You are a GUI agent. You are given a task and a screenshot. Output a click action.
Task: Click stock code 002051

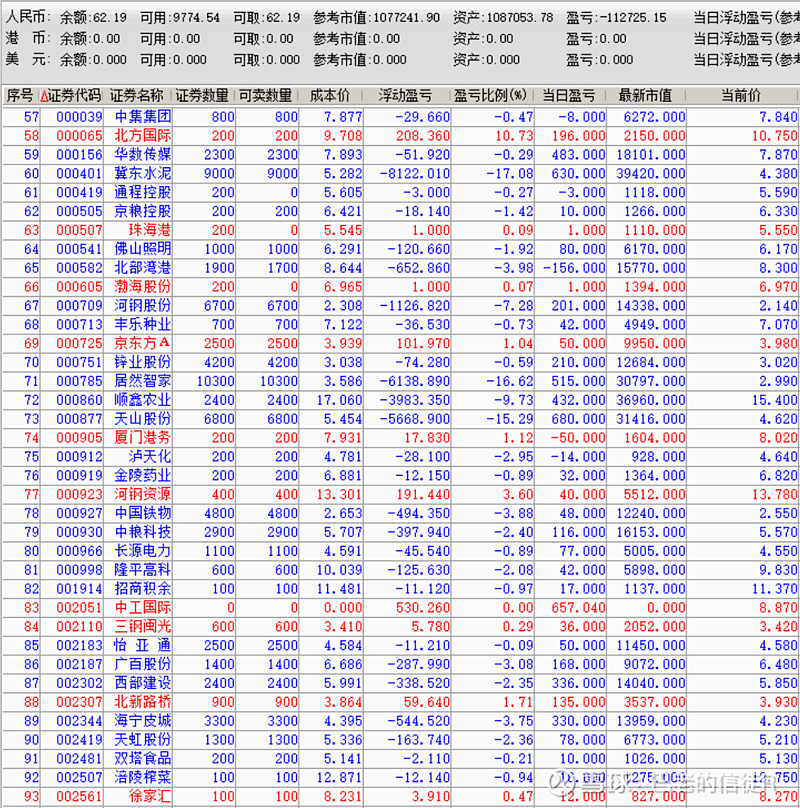79,608
